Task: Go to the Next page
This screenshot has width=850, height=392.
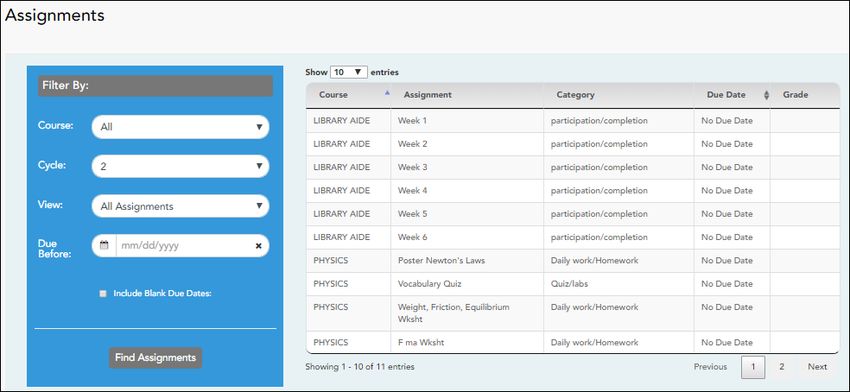Action: (x=817, y=367)
